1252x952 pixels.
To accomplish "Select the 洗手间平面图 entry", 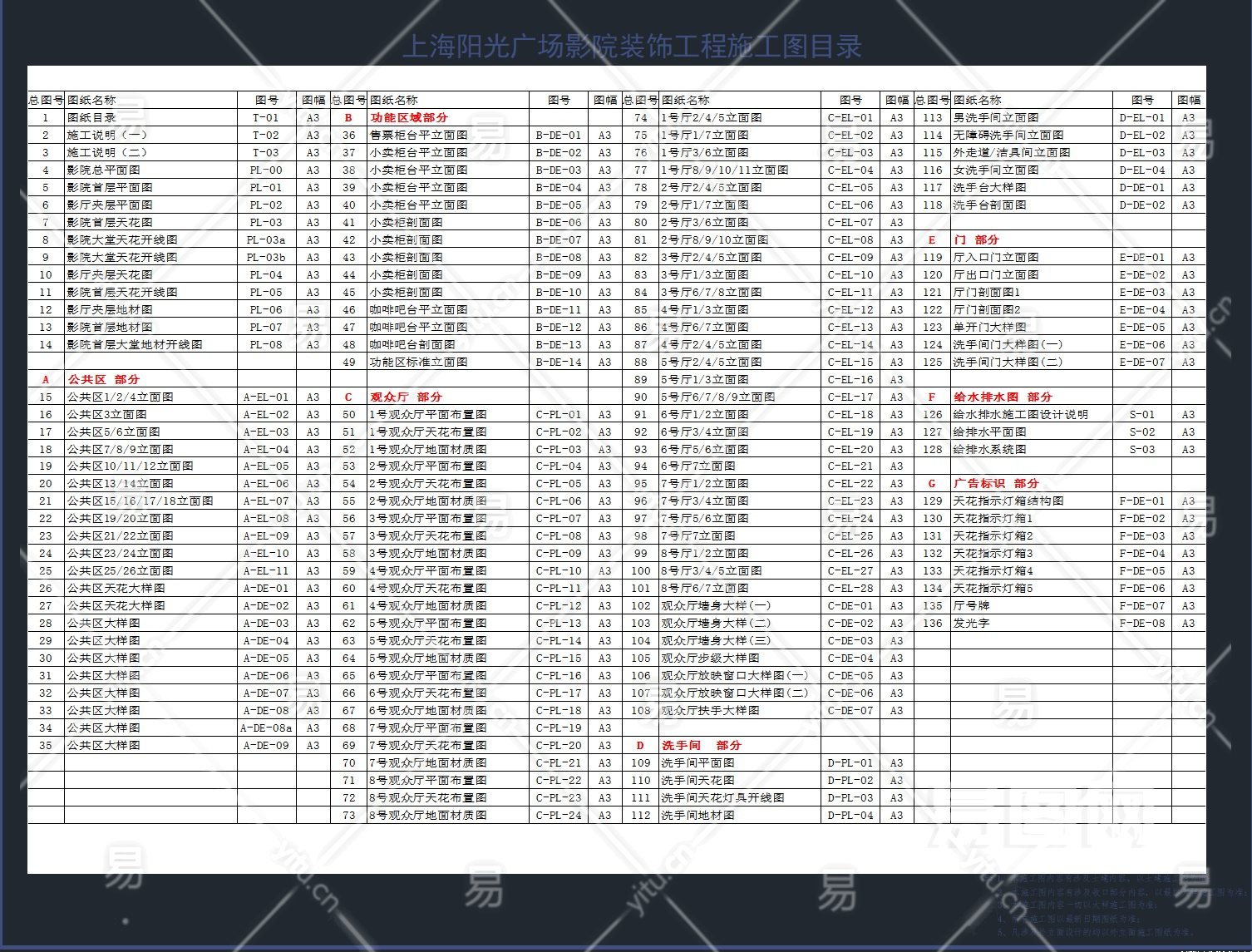I will [697, 763].
